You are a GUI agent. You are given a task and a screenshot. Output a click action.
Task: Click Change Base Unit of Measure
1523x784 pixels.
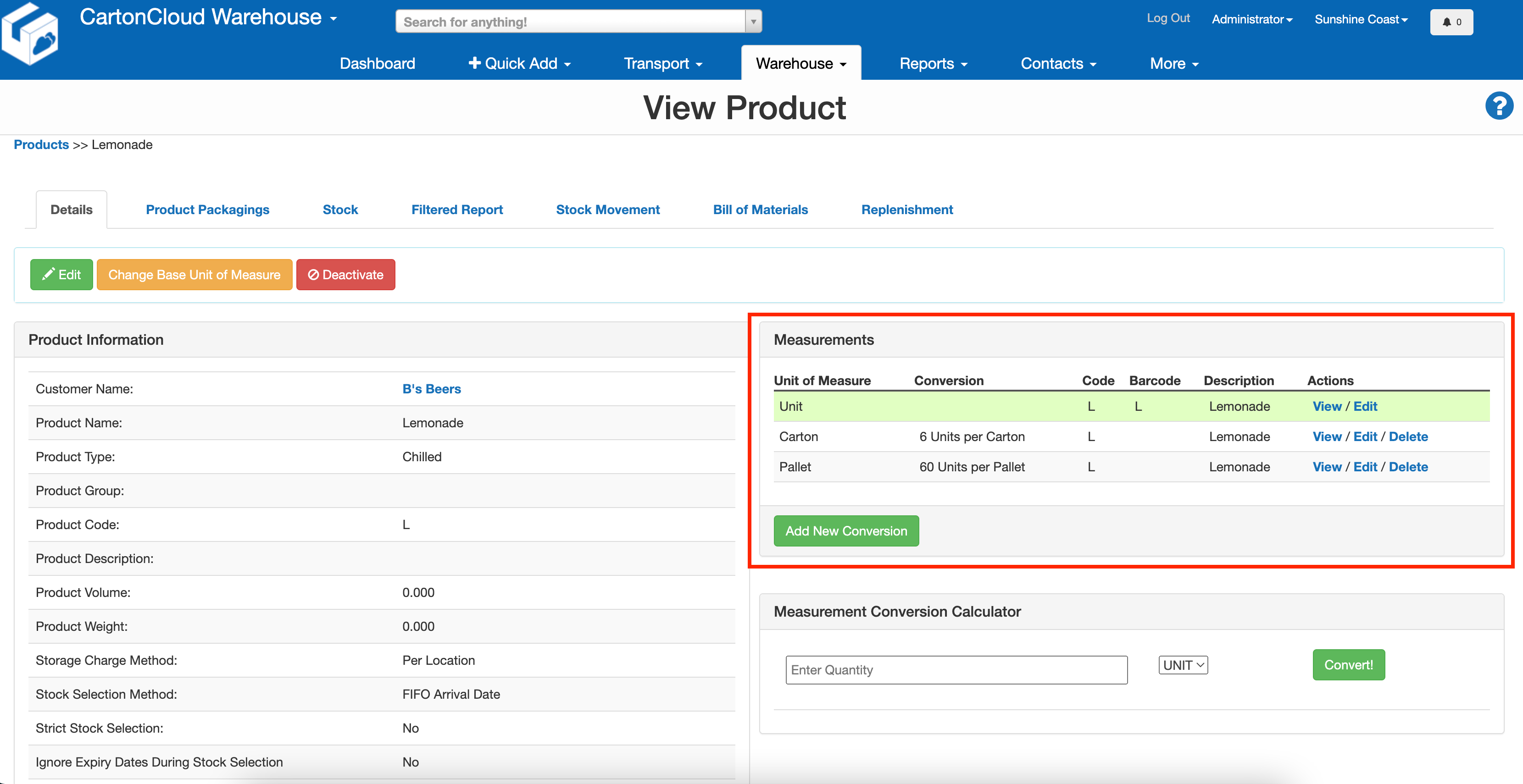(x=194, y=275)
